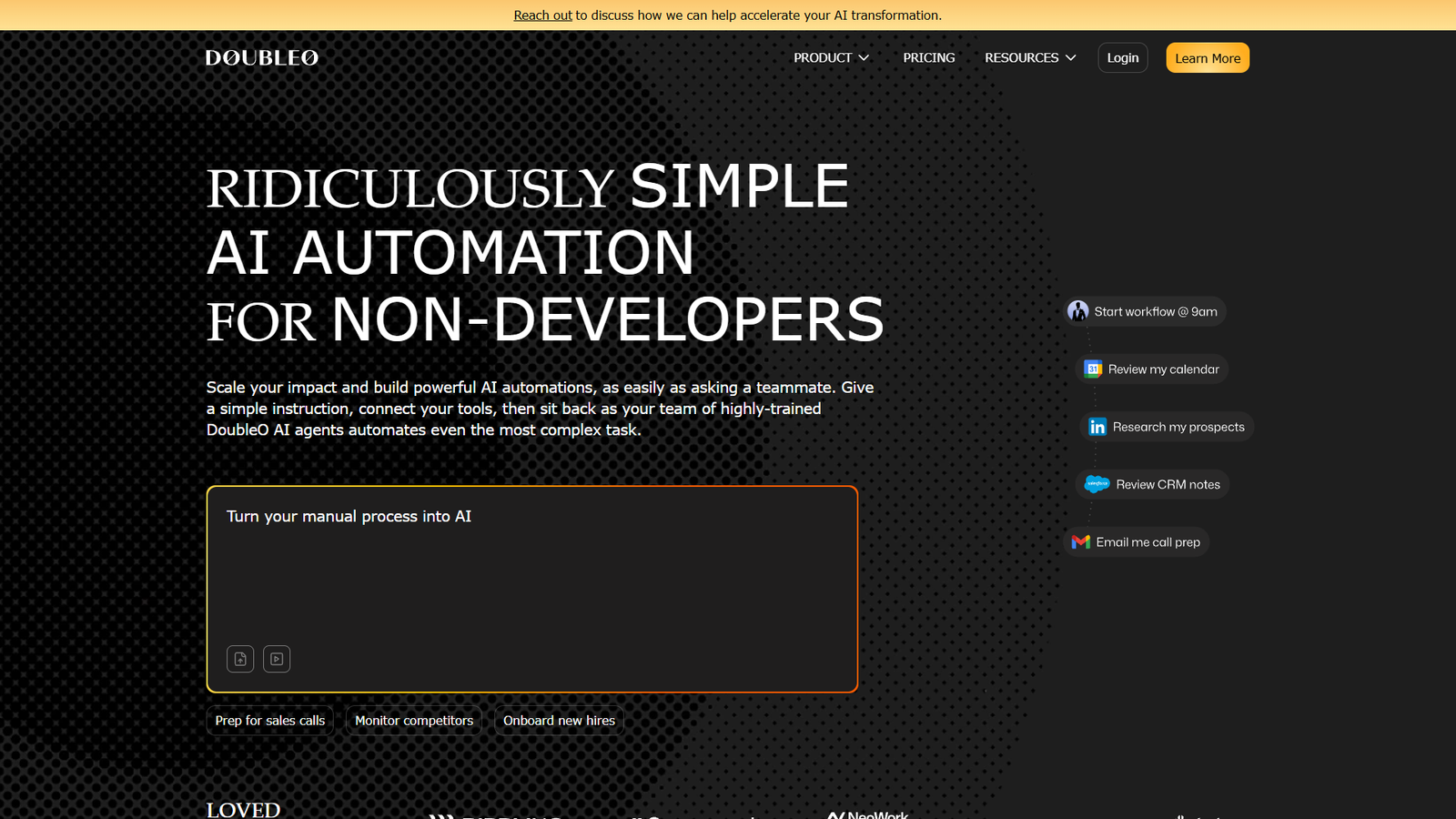
Task: Click the DoubleO logo
Action: tap(262, 57)
